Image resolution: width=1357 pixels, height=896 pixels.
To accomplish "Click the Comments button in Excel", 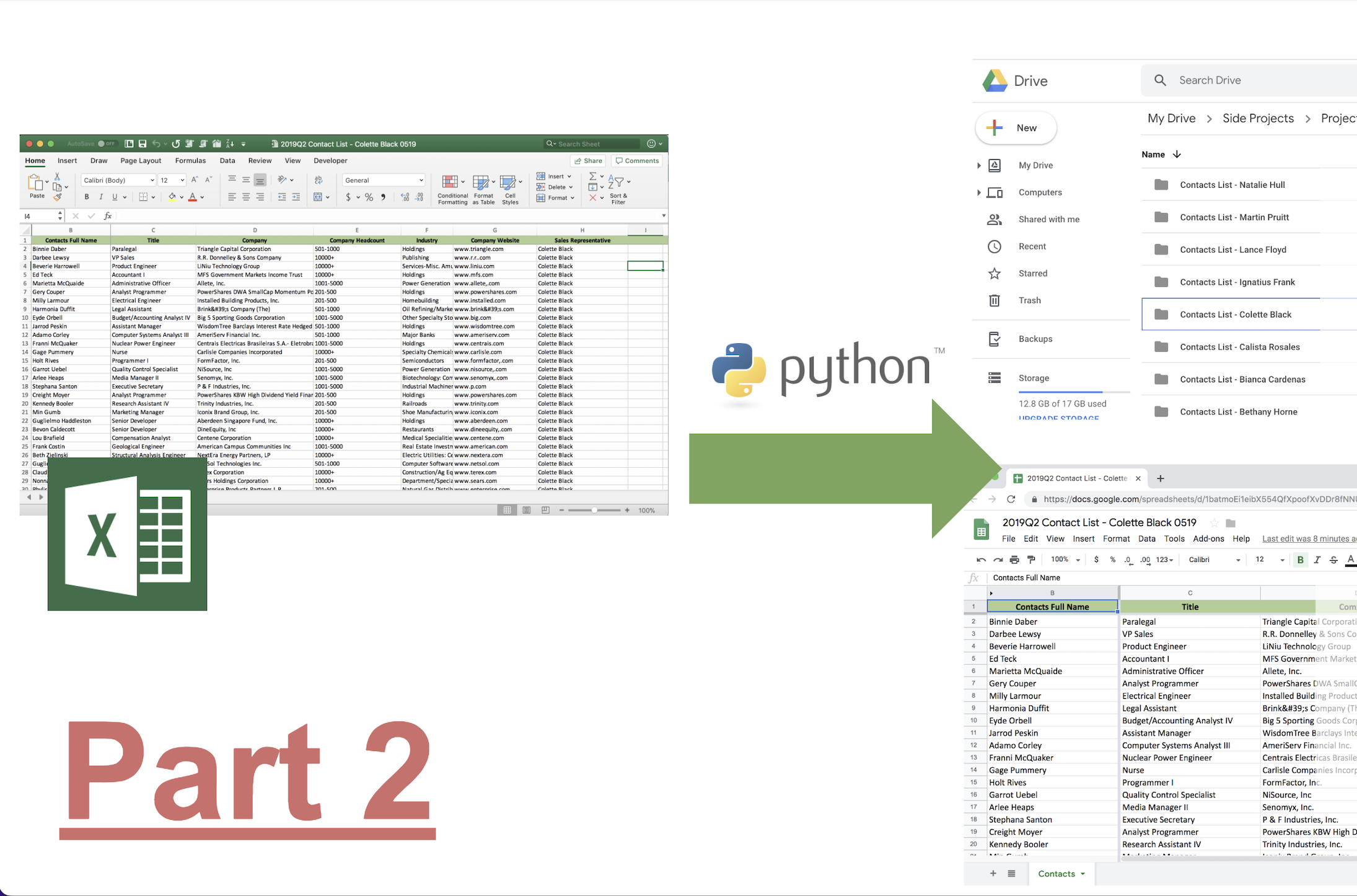I will (x=637, y=160).
